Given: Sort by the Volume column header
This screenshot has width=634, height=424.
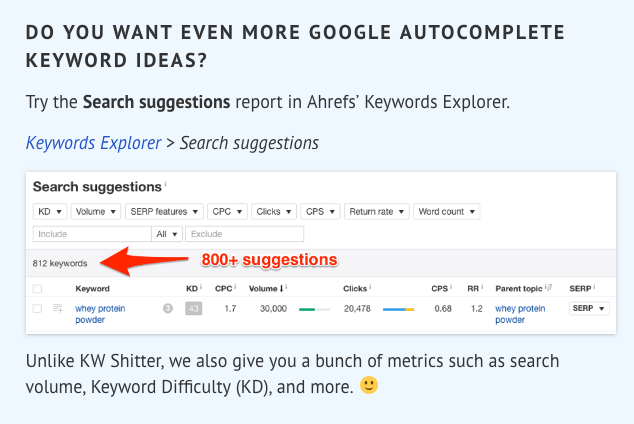Looking at the screenshot, I should (x=264, y=289).
